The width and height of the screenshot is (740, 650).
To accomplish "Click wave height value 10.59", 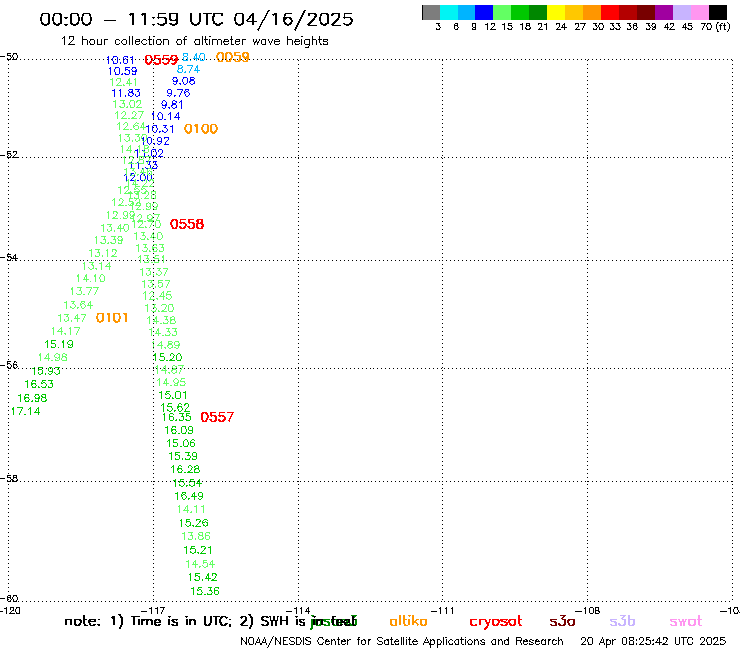I will tap(122, 71).
